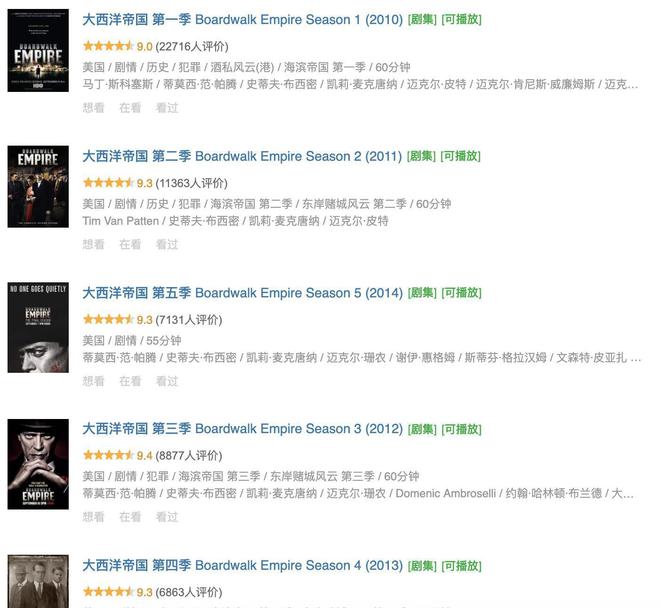Open Boardwalk Empire Season 5 poster thumbnail
The image size is (660, 608).
(x=38, y=328)
